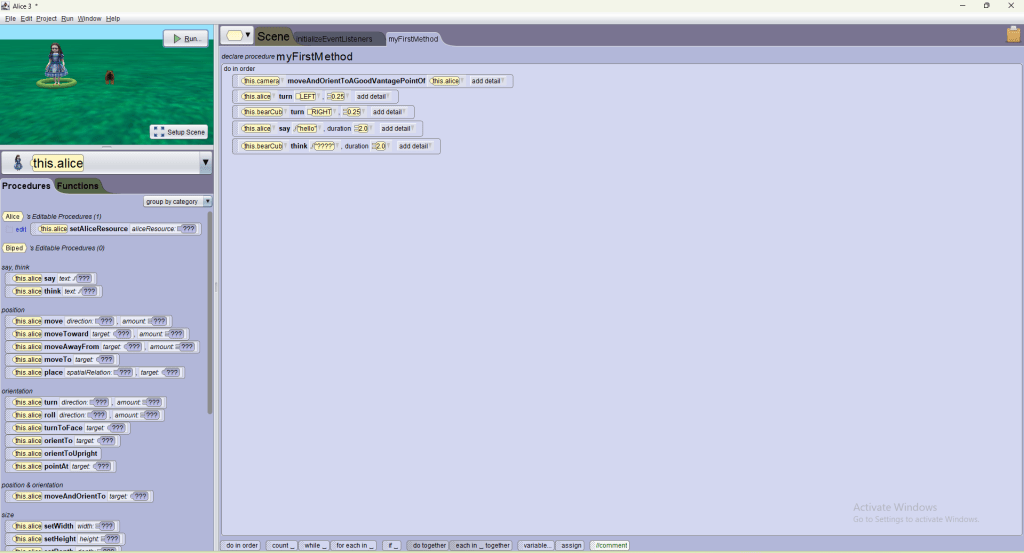
Task: Click the this.alice pointAt procedure tile
Action: [61, 466]
